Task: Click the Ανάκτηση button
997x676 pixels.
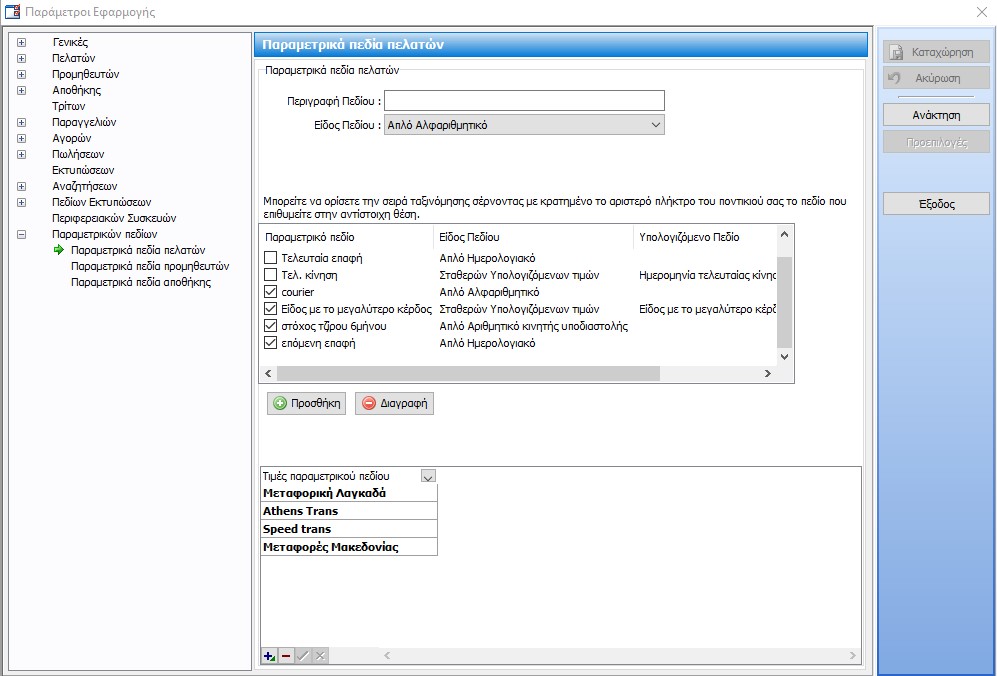Action: 936,115
